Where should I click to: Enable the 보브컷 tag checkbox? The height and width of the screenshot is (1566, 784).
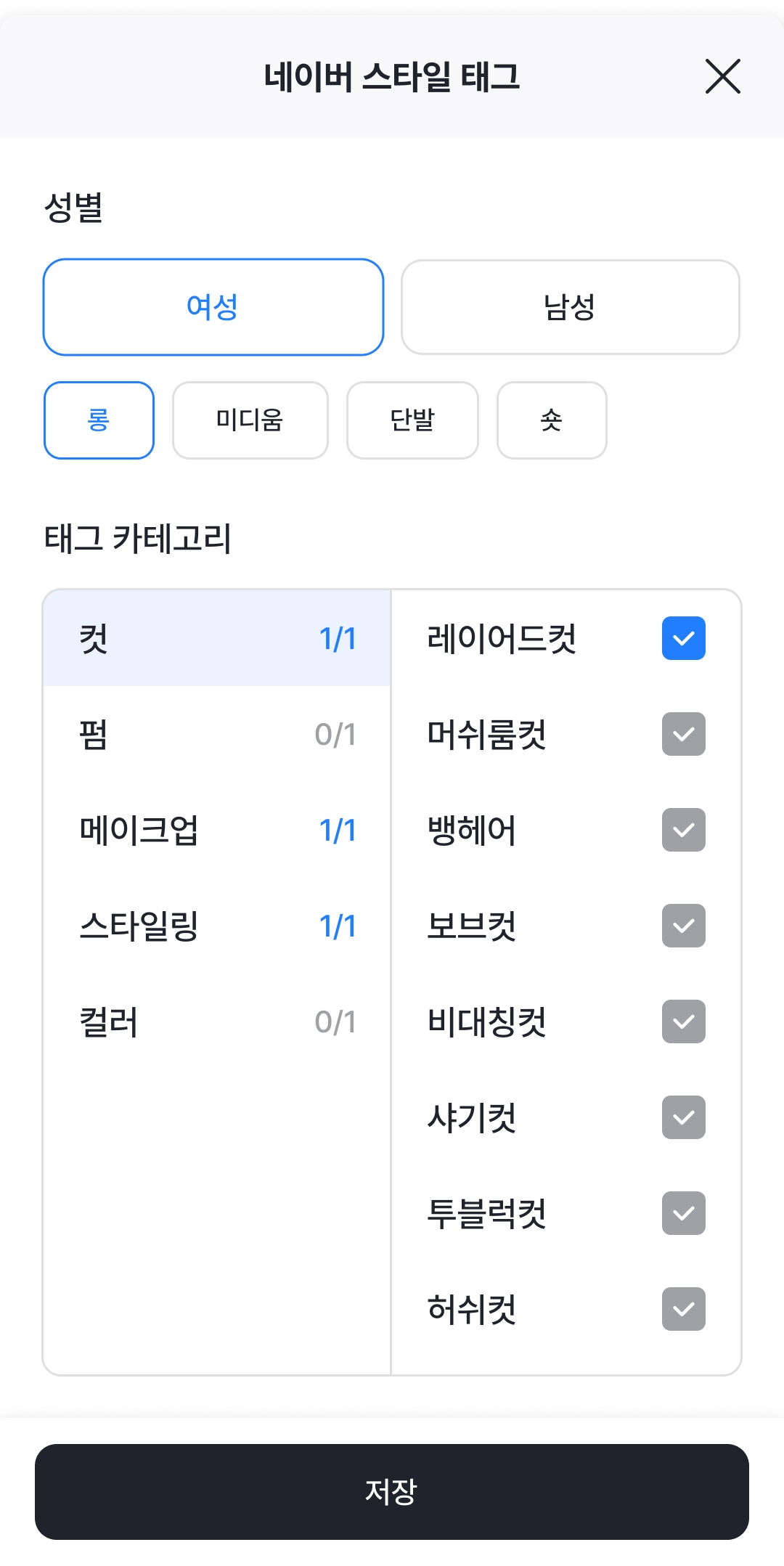coord(683,926)
